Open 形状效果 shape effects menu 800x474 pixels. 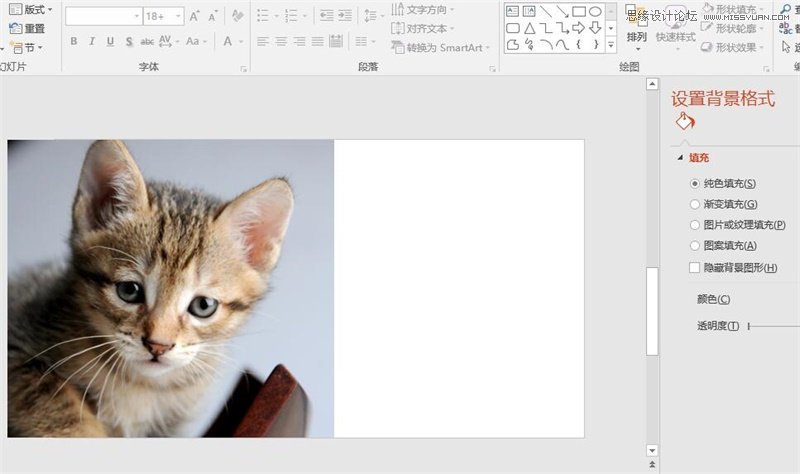point(733,47)
